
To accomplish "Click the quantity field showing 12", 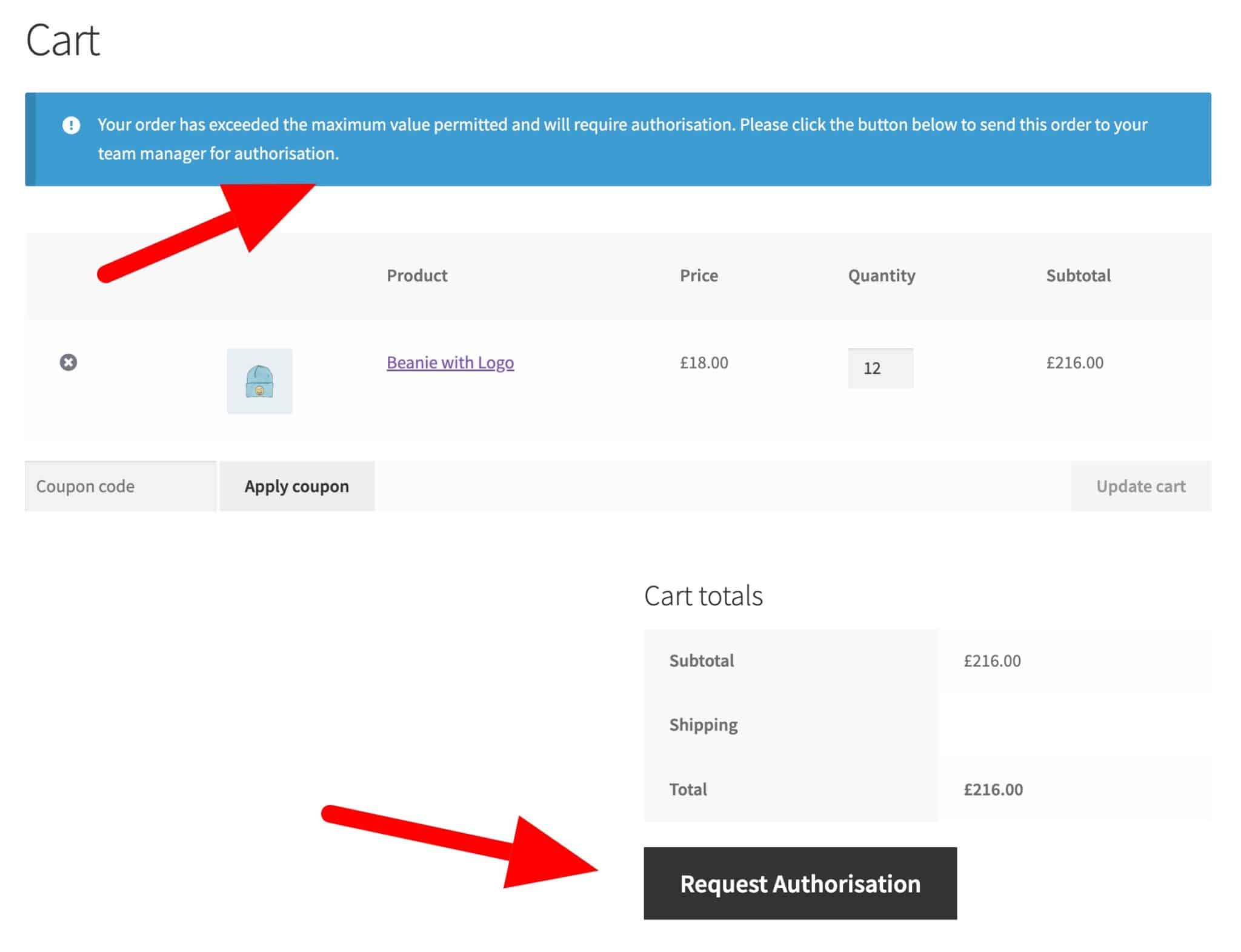I will tap(880, 368).
